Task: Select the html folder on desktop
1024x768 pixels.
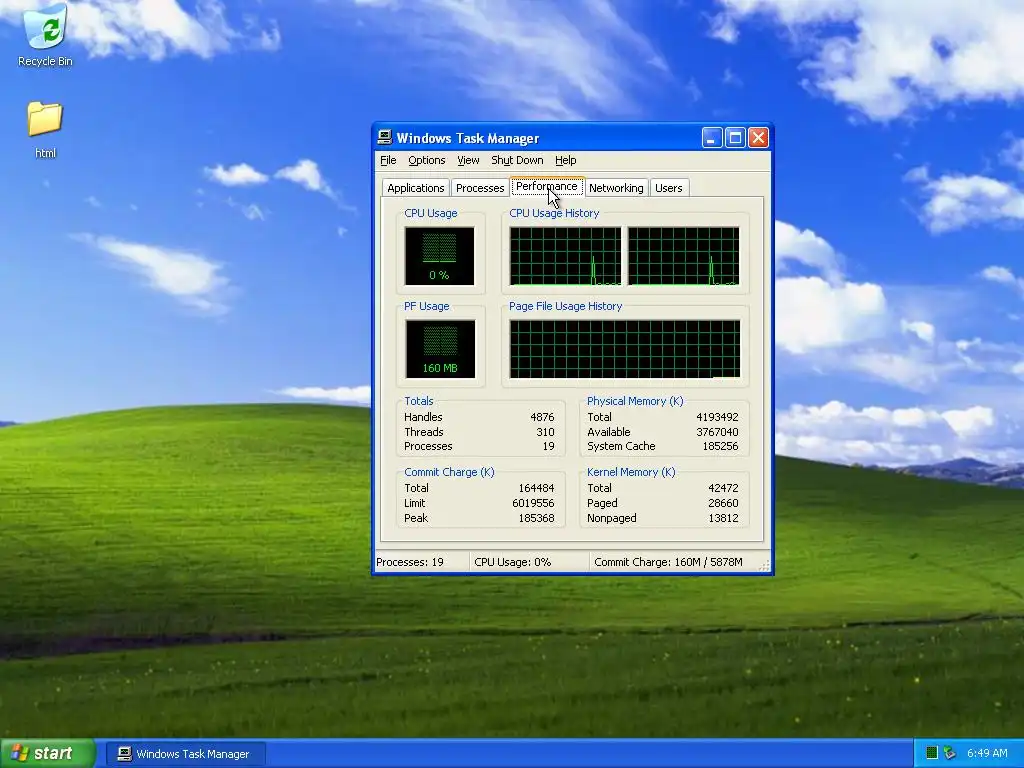Action: (45, 130)
